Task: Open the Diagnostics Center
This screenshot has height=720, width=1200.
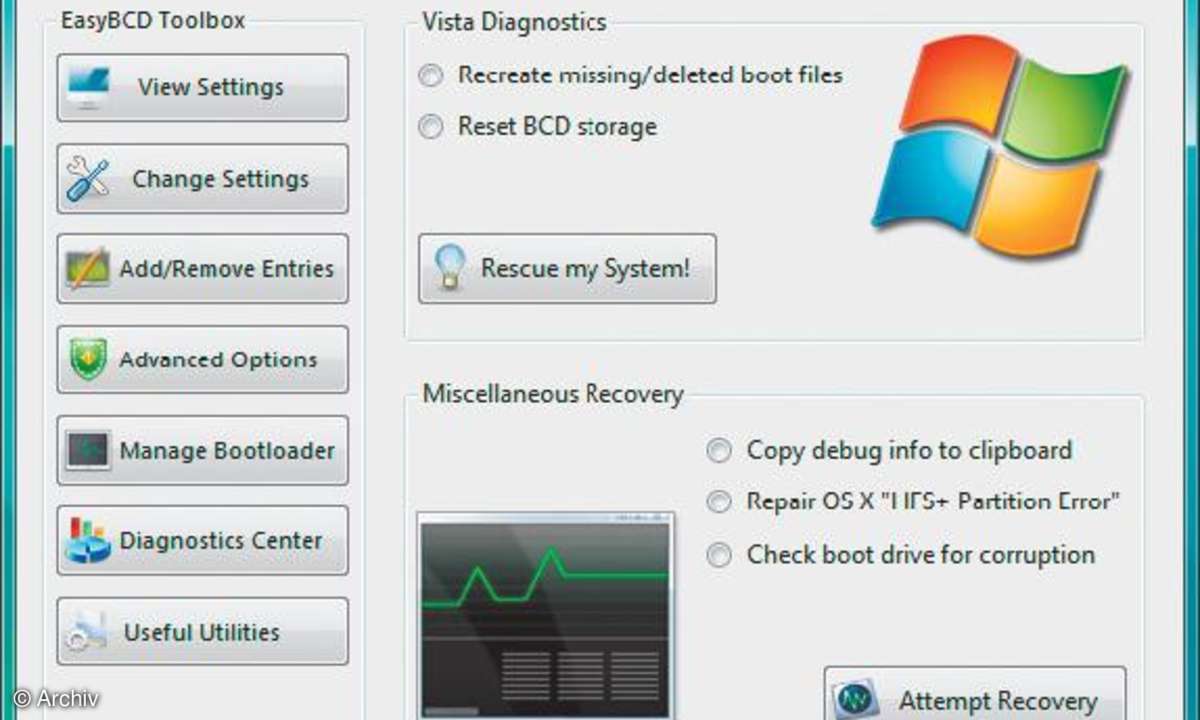Action: (x=203, y=541)
